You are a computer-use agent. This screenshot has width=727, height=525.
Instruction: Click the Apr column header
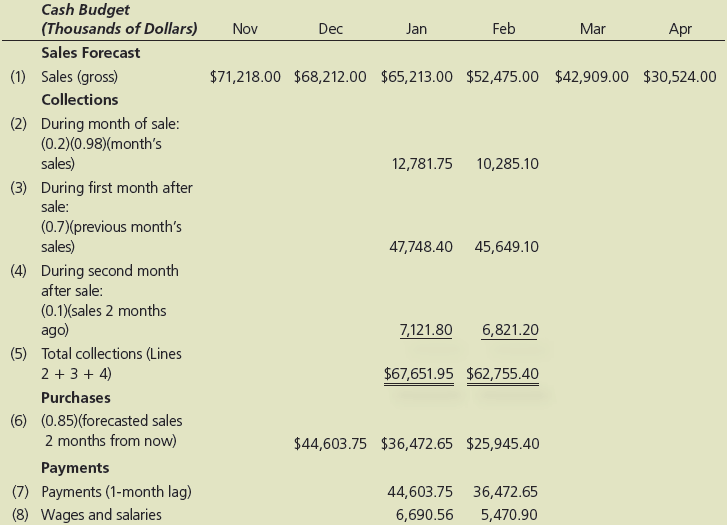click(x=679, y=29)
